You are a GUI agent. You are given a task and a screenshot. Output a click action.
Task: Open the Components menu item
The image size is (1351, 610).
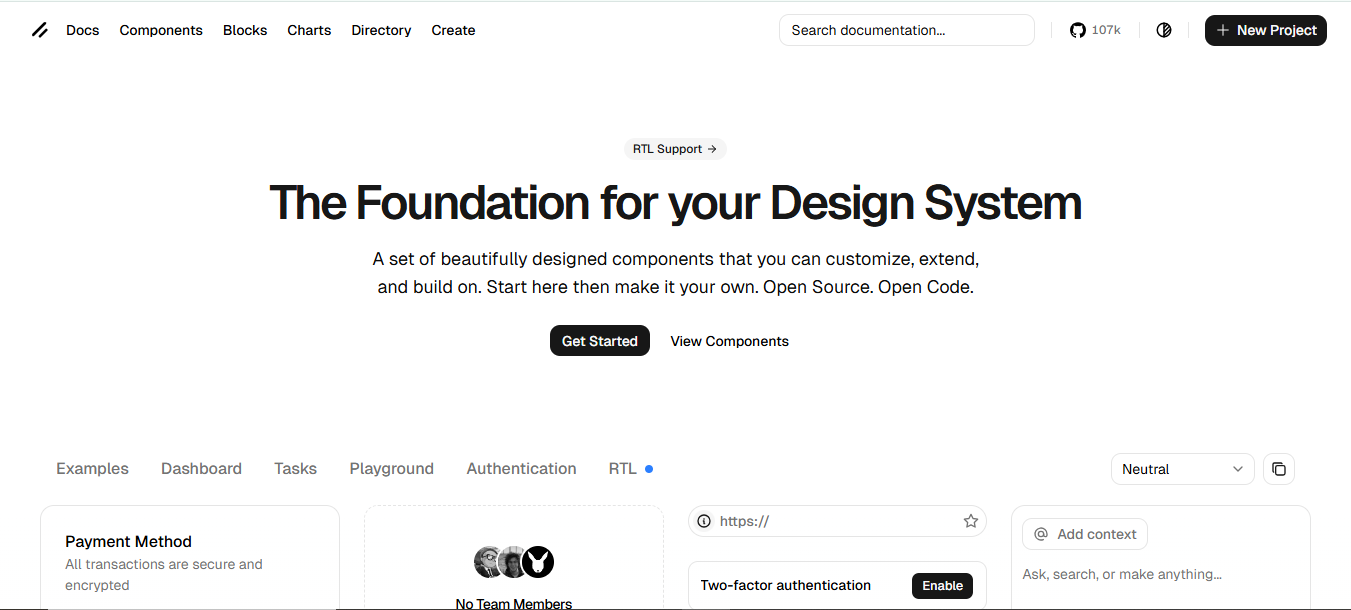click(x=161, y=30)
